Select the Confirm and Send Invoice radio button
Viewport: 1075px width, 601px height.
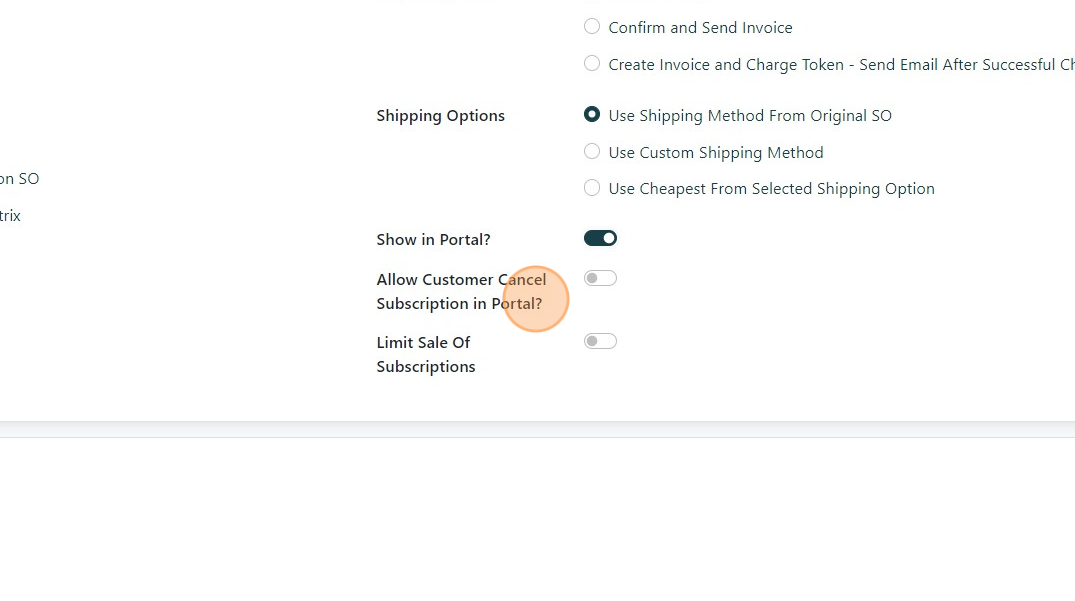click(592, 27)
